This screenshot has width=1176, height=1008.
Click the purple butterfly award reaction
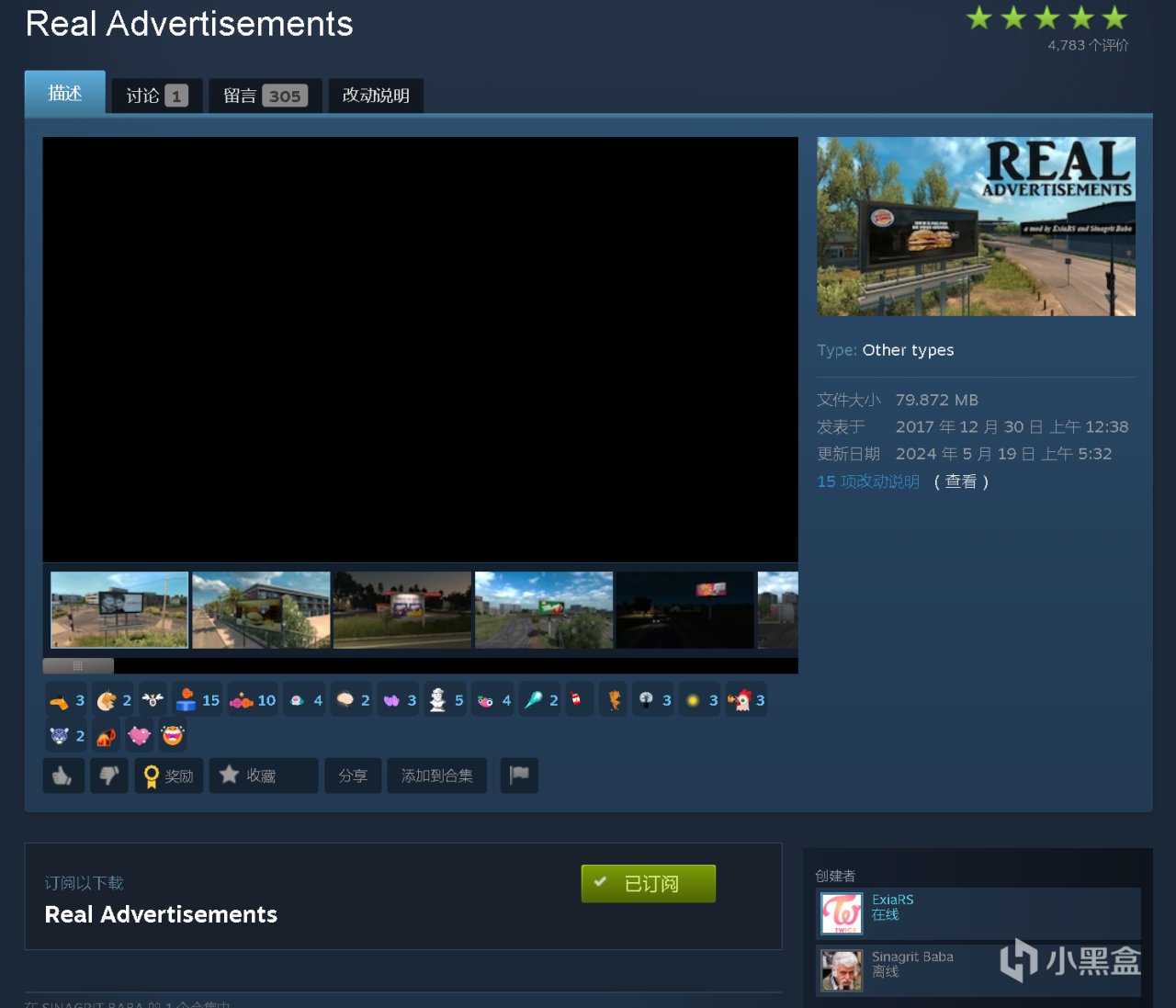(400, 700)
